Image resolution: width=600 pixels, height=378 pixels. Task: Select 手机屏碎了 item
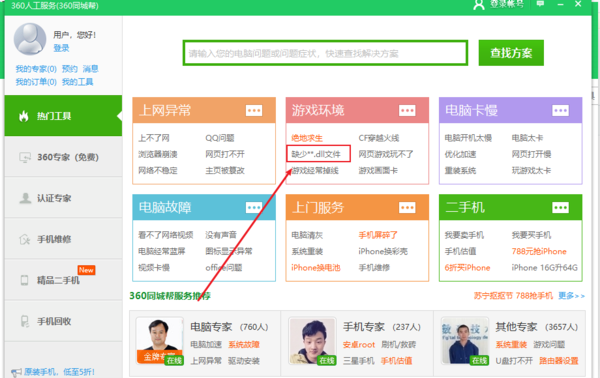[378, 235]
